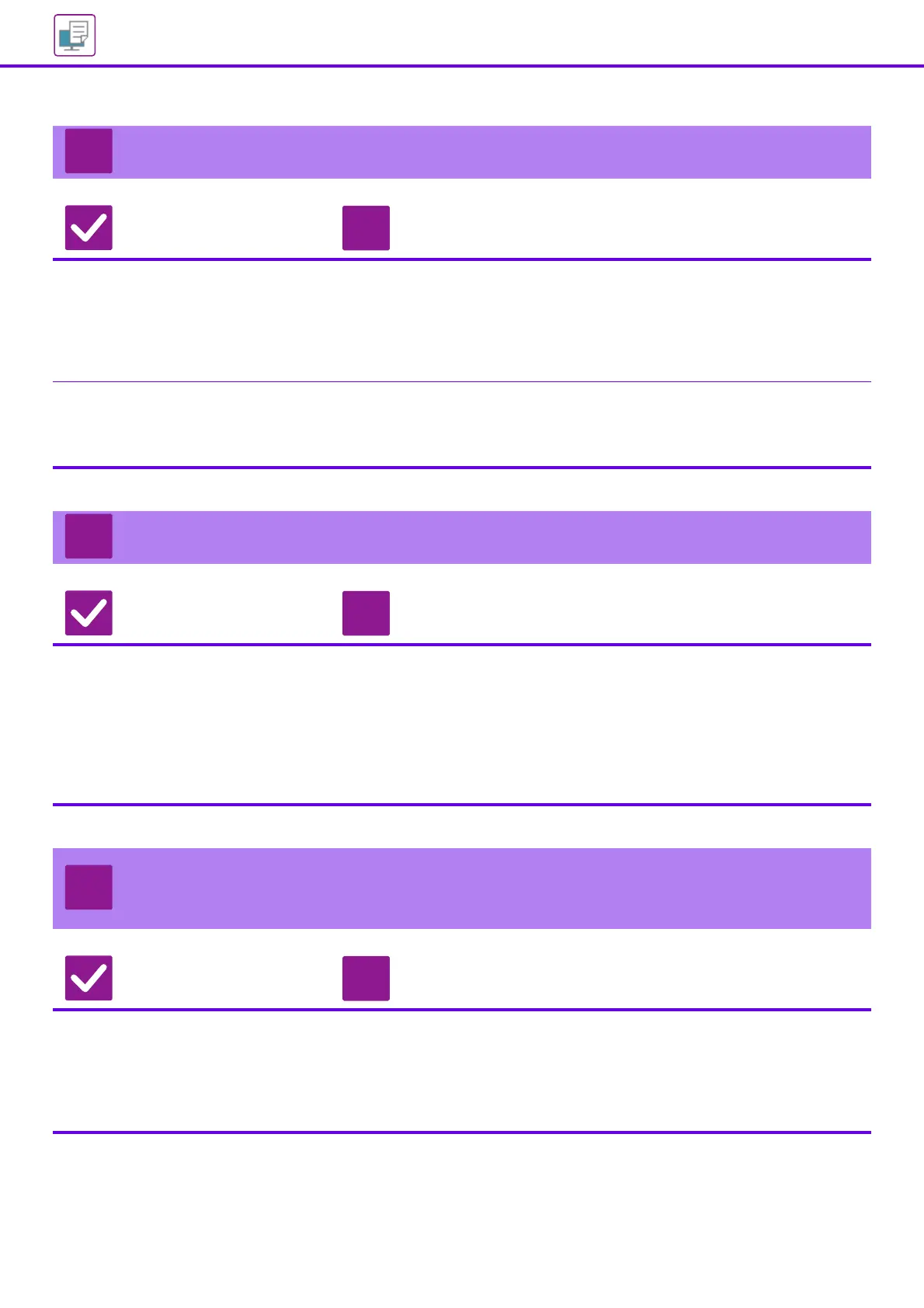
Task: Click the solid purple square beside the top section checkmark
Action: pos(366,228)
